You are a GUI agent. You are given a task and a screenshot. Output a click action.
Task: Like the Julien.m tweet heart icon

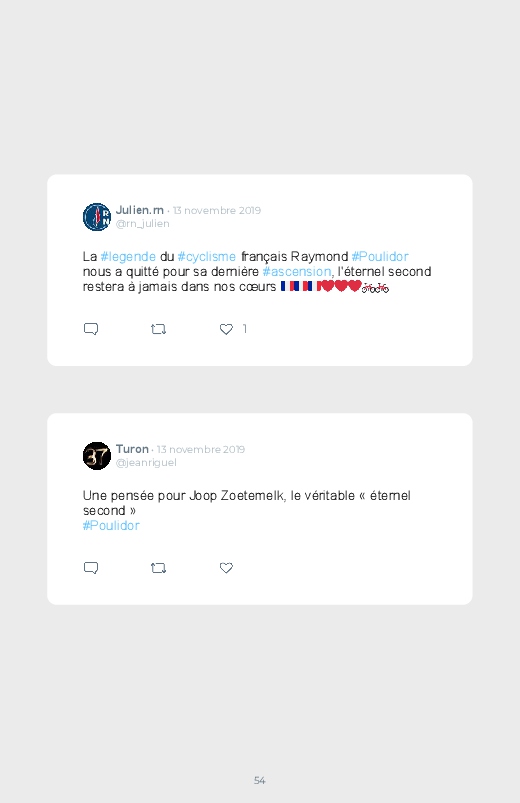pos(226,329)
